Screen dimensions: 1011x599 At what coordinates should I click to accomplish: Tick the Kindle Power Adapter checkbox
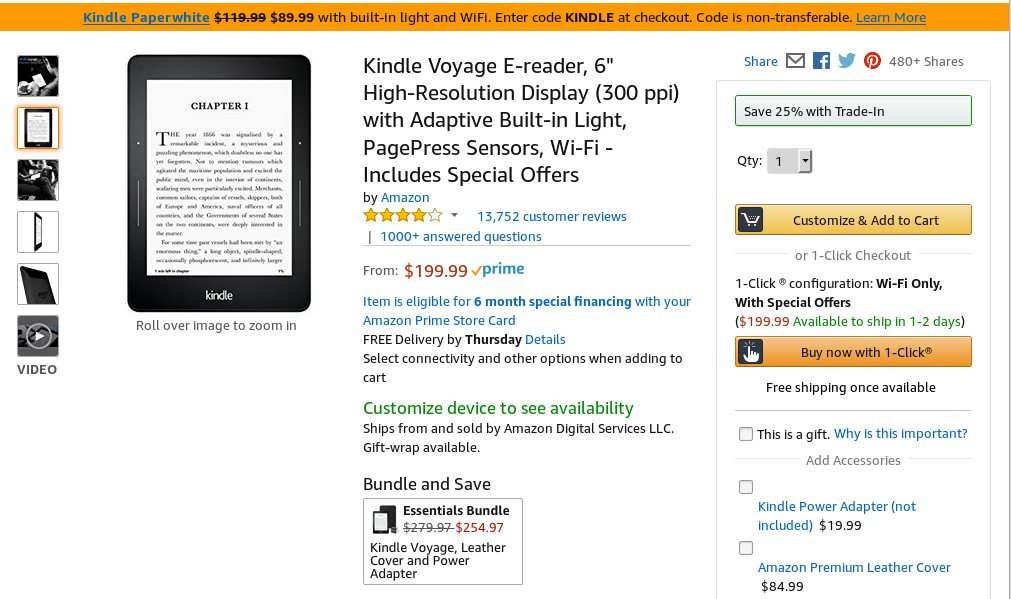click(745, 487)
